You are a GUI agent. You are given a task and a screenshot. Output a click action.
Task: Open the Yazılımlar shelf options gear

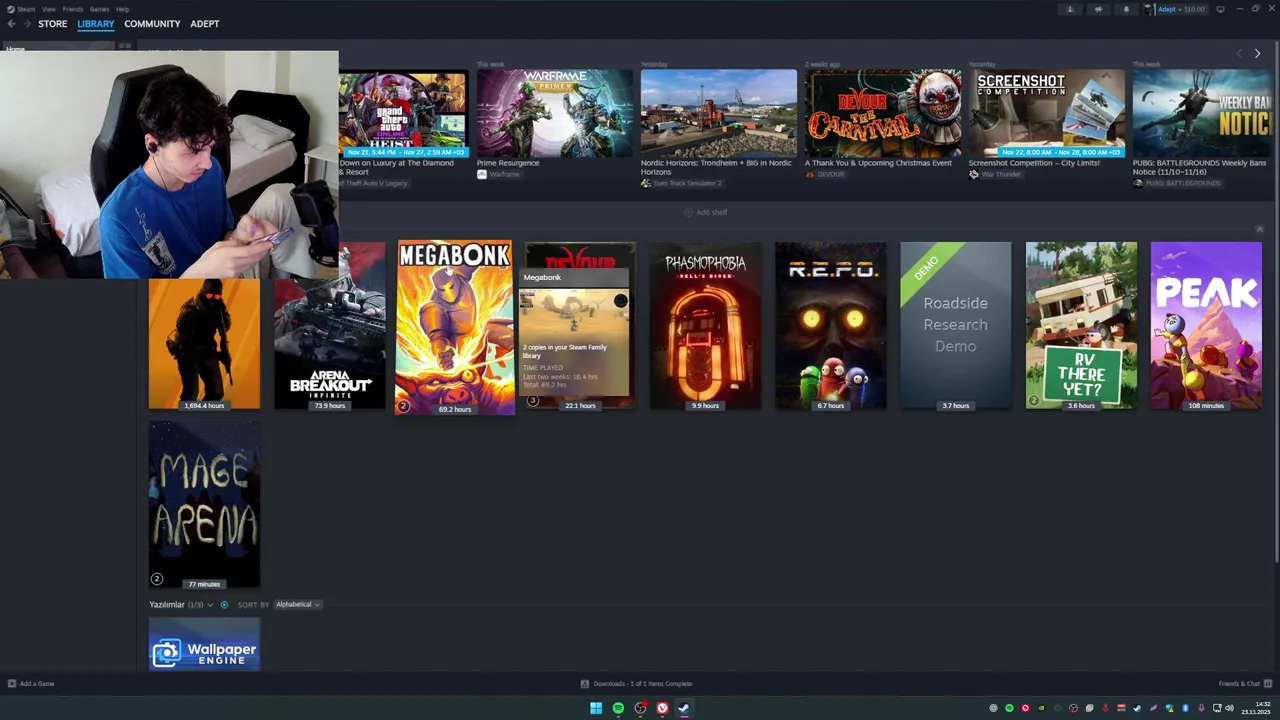224,605
